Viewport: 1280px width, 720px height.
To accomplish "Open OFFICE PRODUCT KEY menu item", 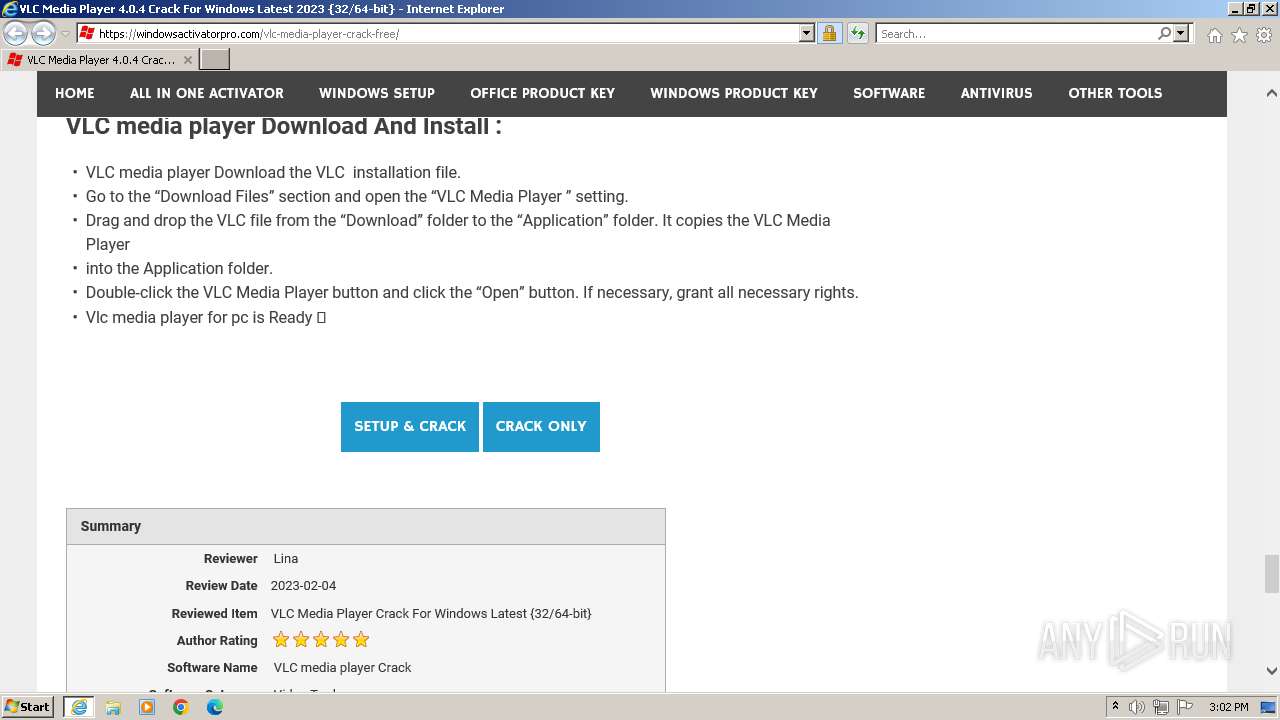I will pyautogui.click(x=543, y=93).
